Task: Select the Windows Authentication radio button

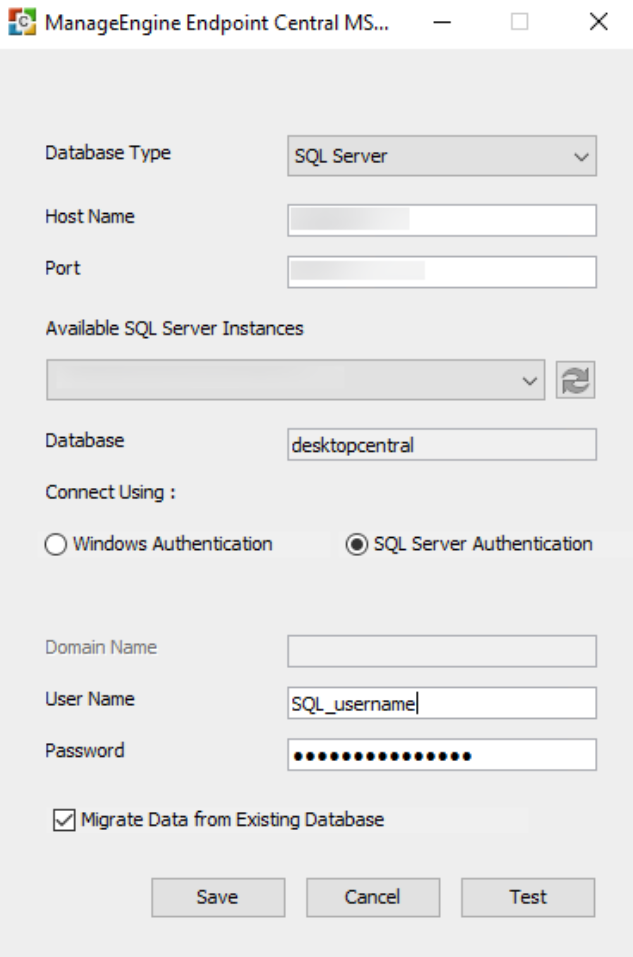Action: pyautogui.click(x=56, y=545)
